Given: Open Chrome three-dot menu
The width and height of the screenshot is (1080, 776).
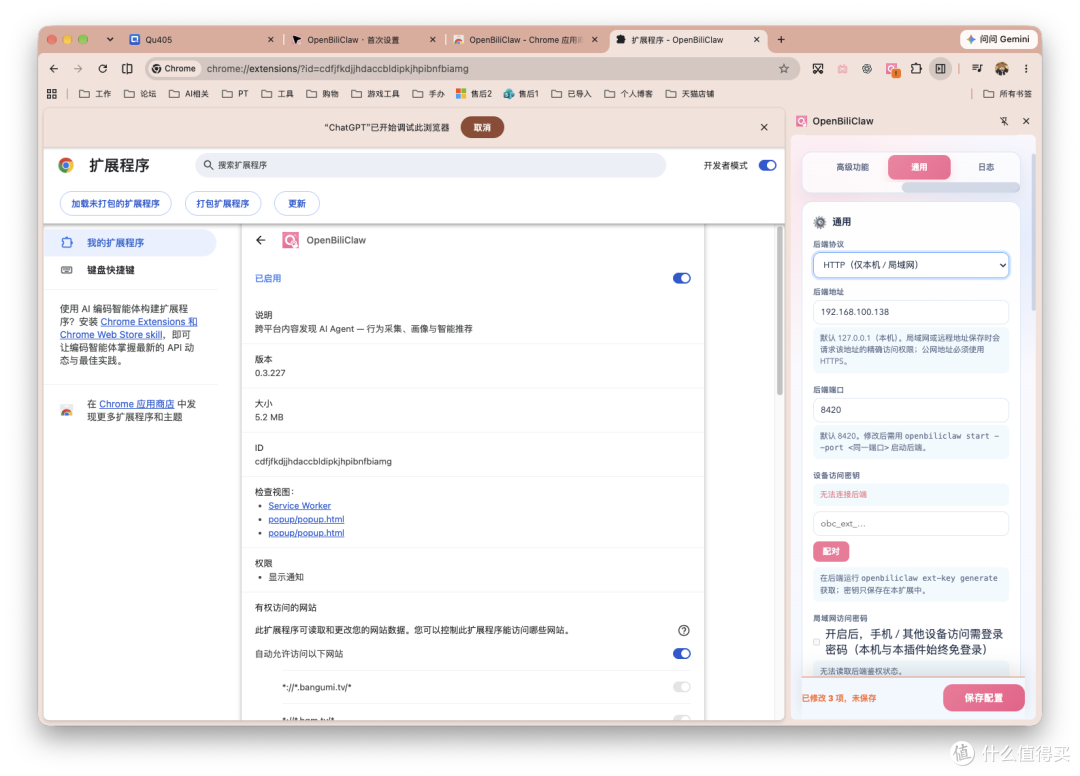Looking at the screenshot, I should (x=1026, y=69).
